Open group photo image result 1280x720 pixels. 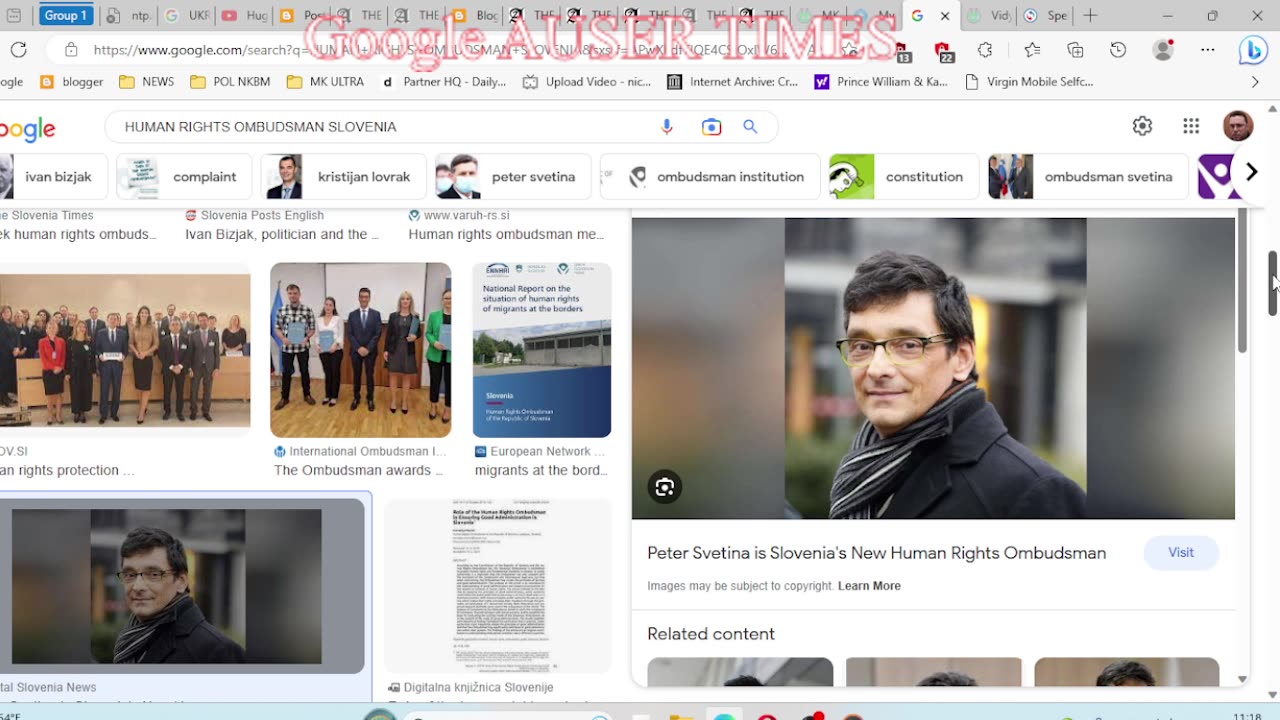pyautogui.click(x=125, y=350)
